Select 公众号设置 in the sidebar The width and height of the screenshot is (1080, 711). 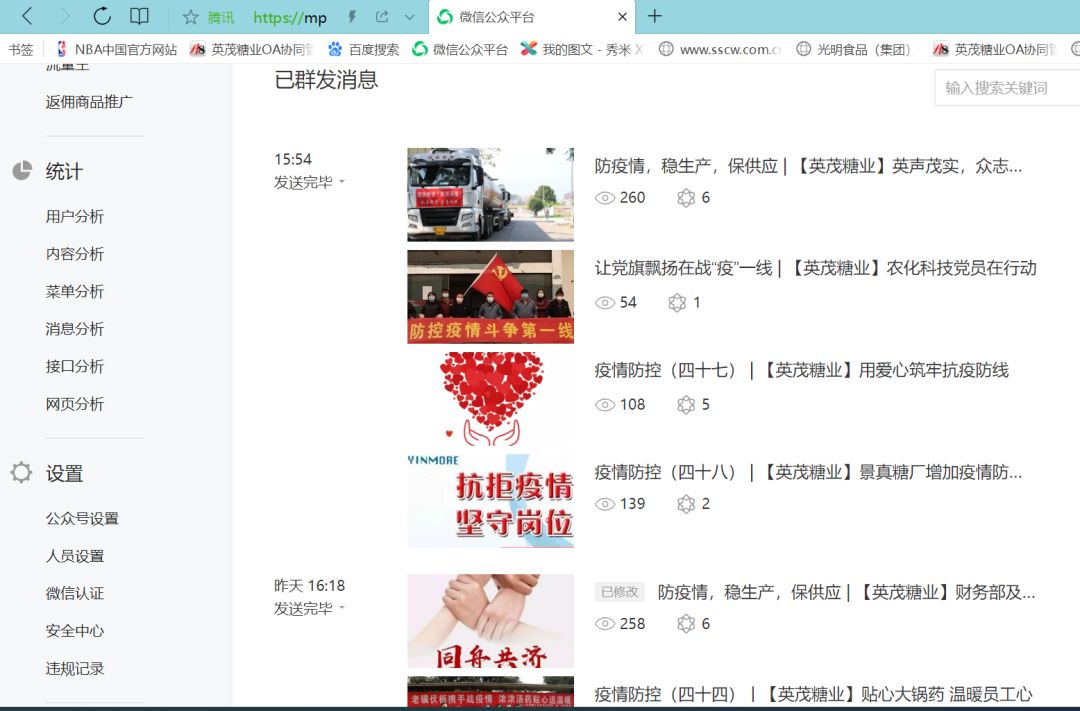pos(82,518)
